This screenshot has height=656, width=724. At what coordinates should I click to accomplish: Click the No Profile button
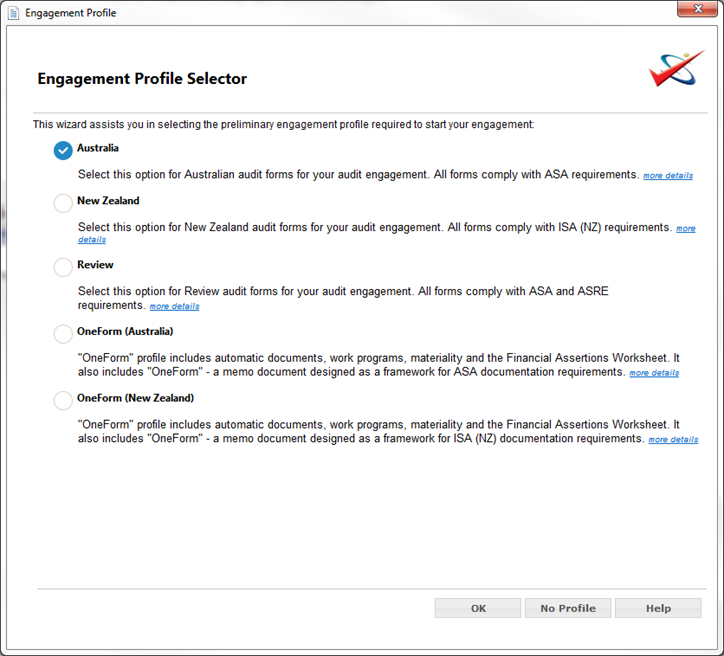(568, 608)
